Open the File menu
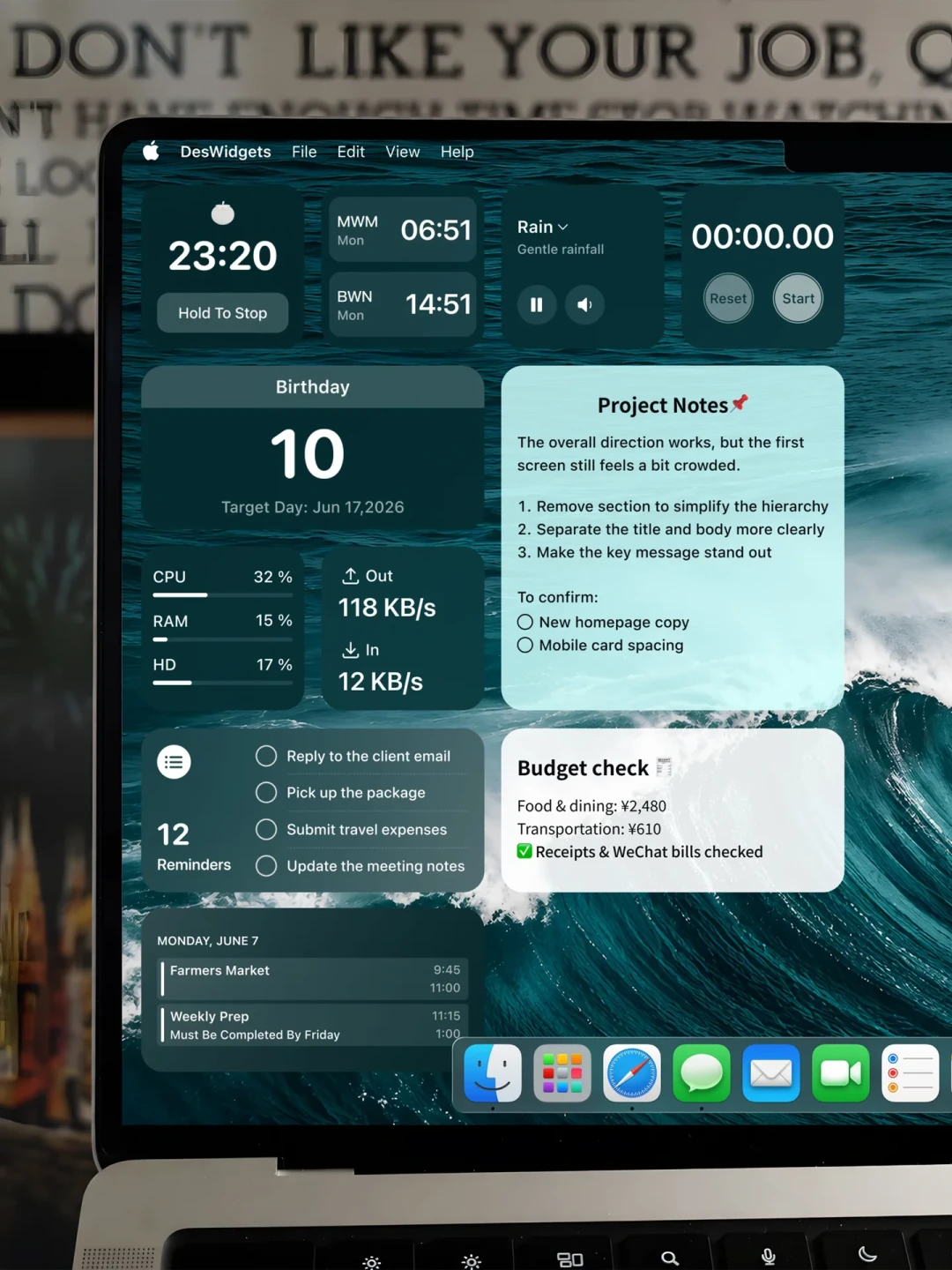 304,152
